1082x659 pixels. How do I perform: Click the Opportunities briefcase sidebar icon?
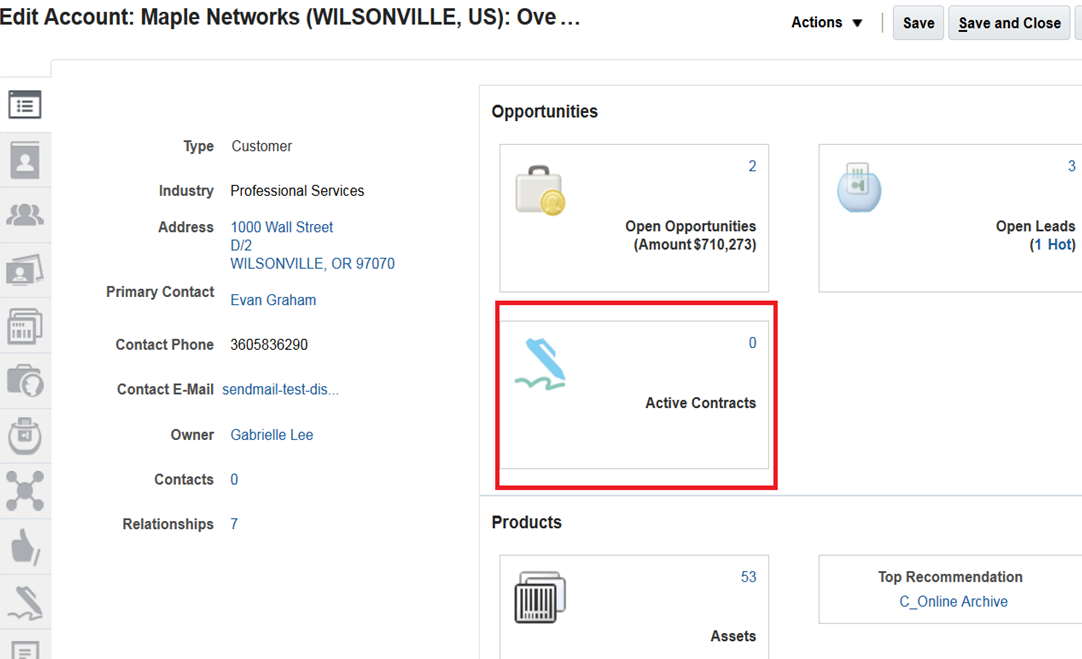click(x=25, y=381)
